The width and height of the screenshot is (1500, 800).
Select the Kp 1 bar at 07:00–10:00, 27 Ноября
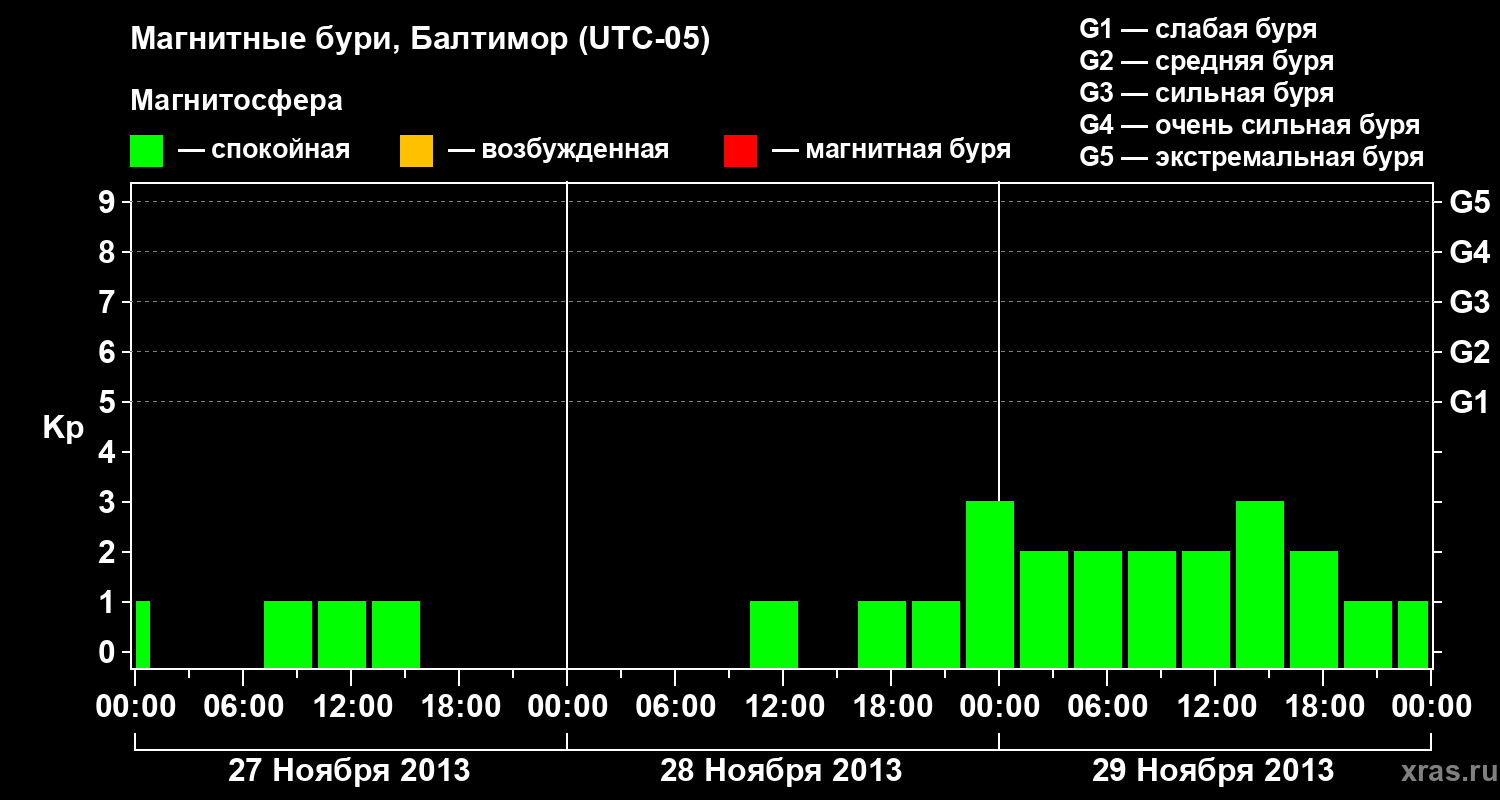pos(288,634)
